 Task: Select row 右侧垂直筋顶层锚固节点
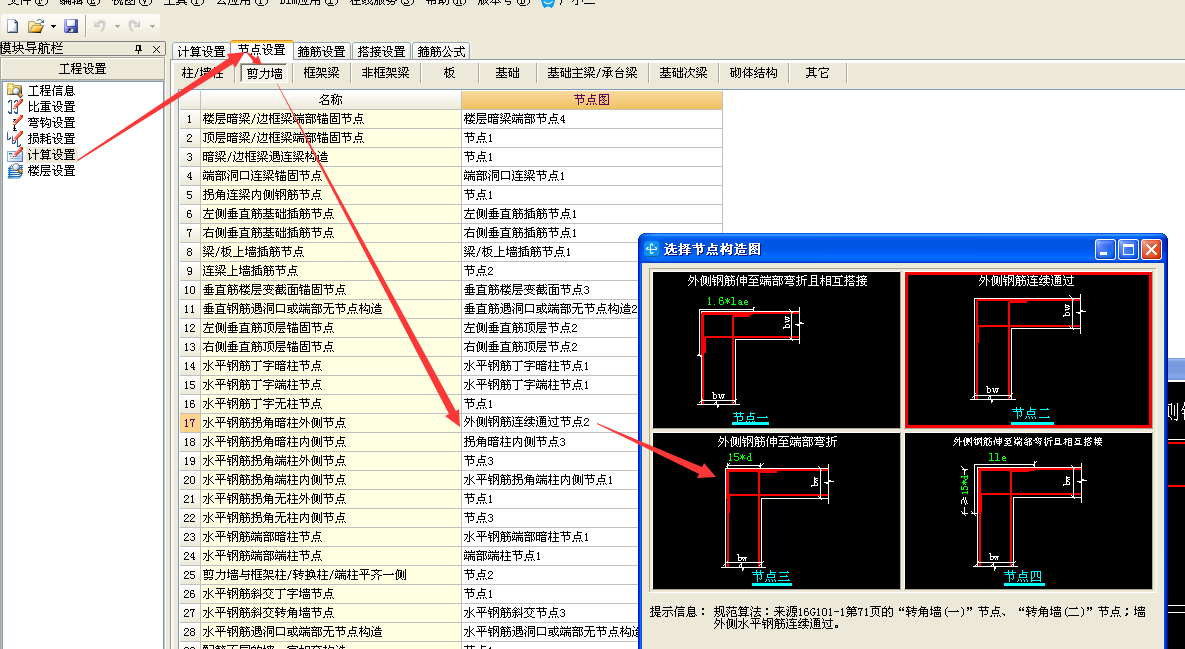point(330,347)
